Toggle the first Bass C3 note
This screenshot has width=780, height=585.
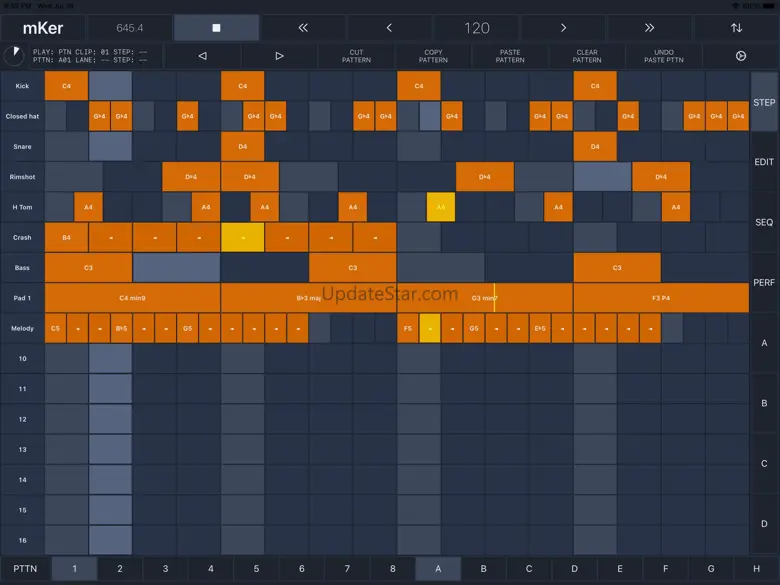[x=89, y=268]
